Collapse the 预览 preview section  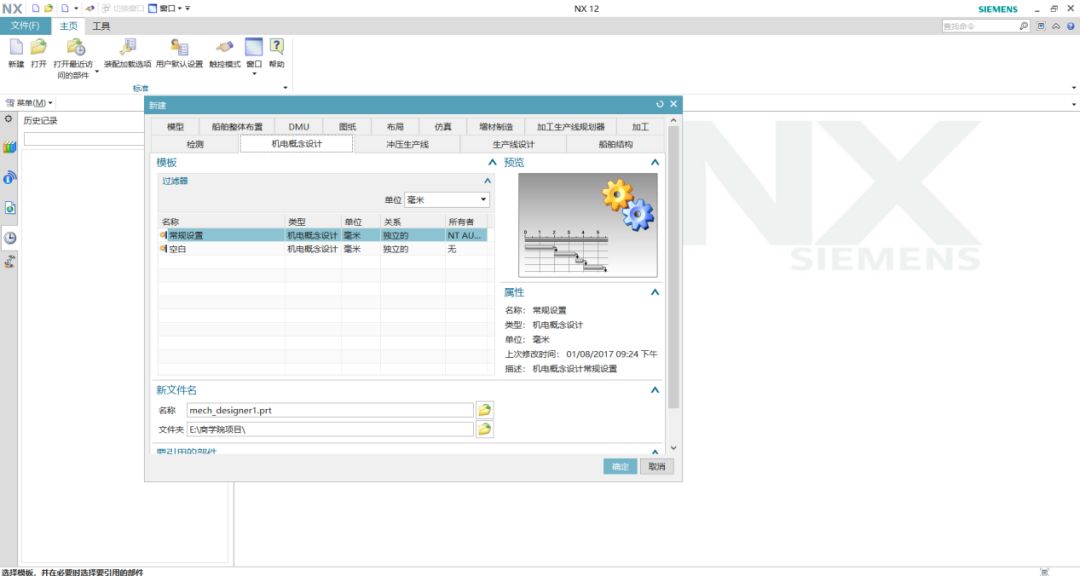pyautogui.click(x=654, y=163)
